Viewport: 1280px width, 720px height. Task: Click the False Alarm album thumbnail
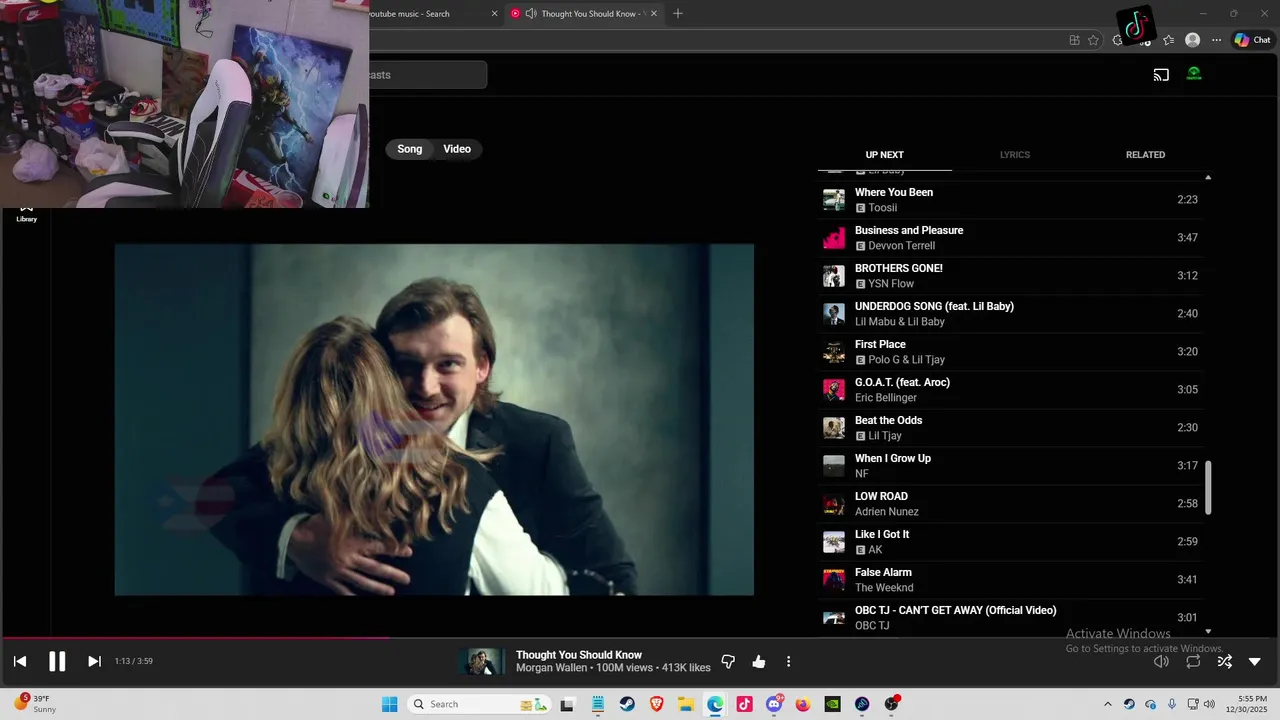[834, 580]
